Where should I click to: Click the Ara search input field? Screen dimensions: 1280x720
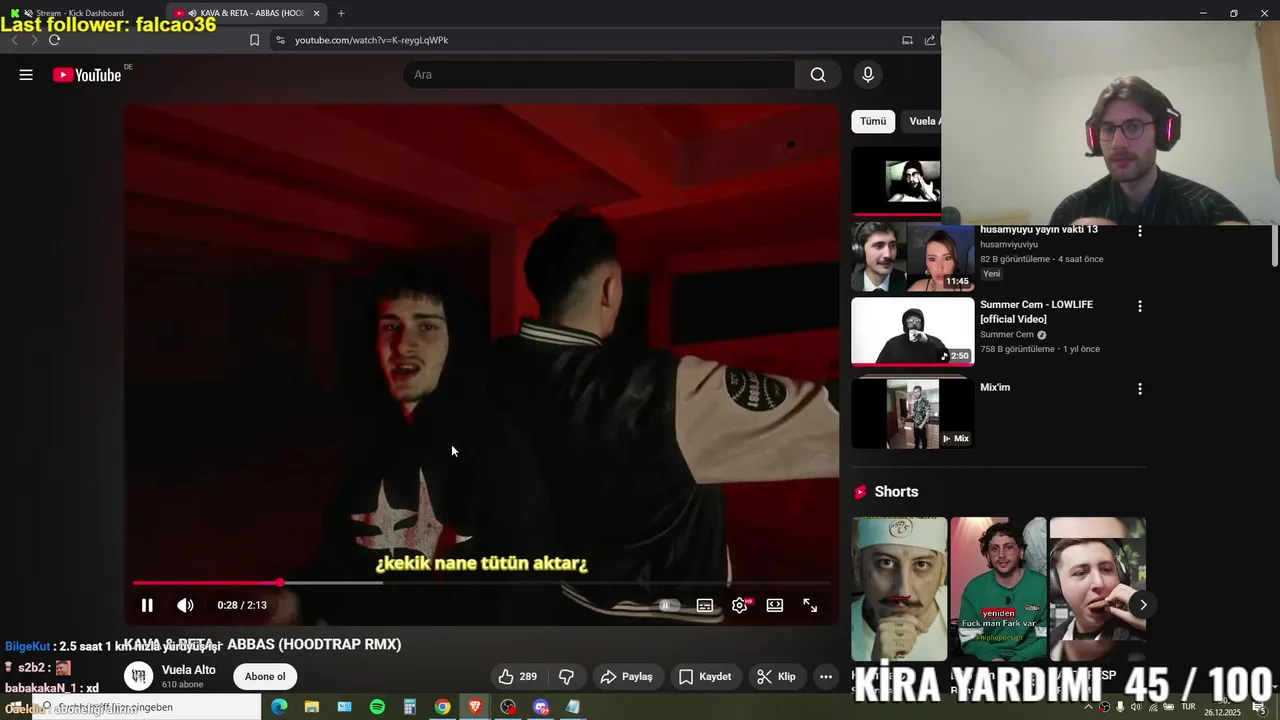(600, 75)
